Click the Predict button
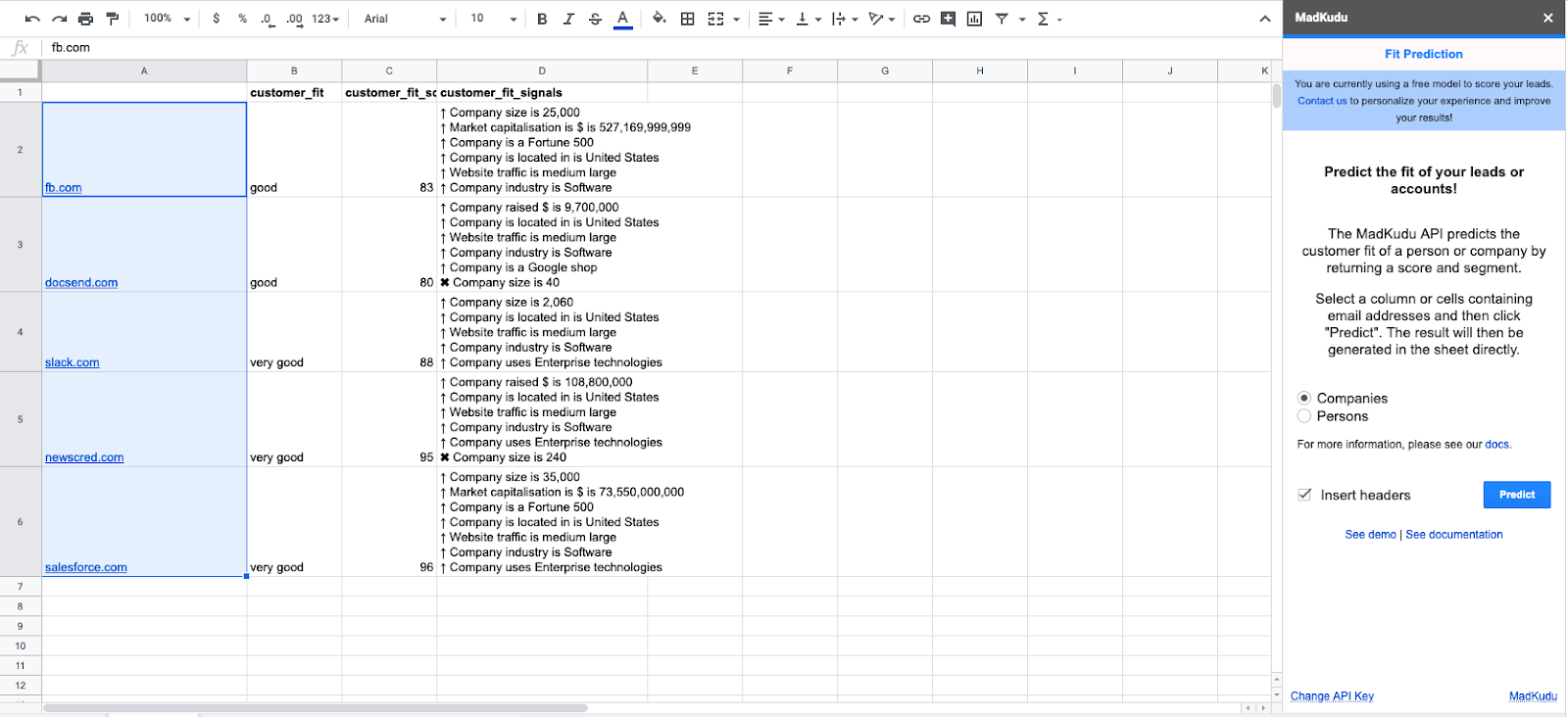 coord(1517,495)
